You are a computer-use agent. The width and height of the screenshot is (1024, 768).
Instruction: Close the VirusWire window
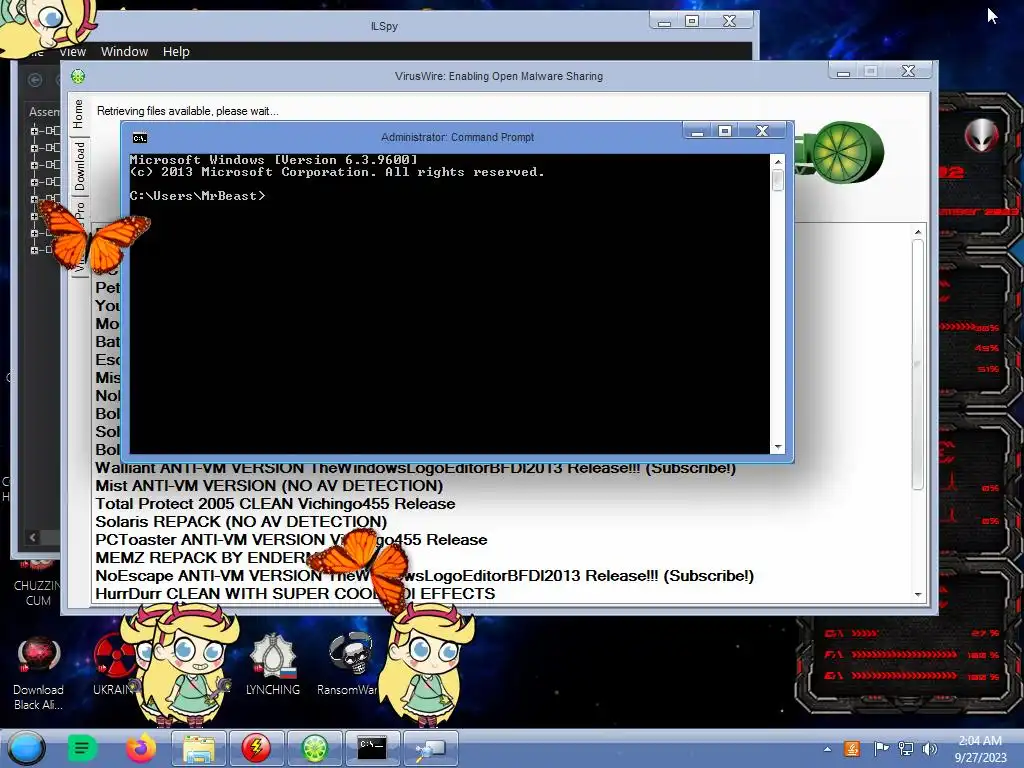908,71
